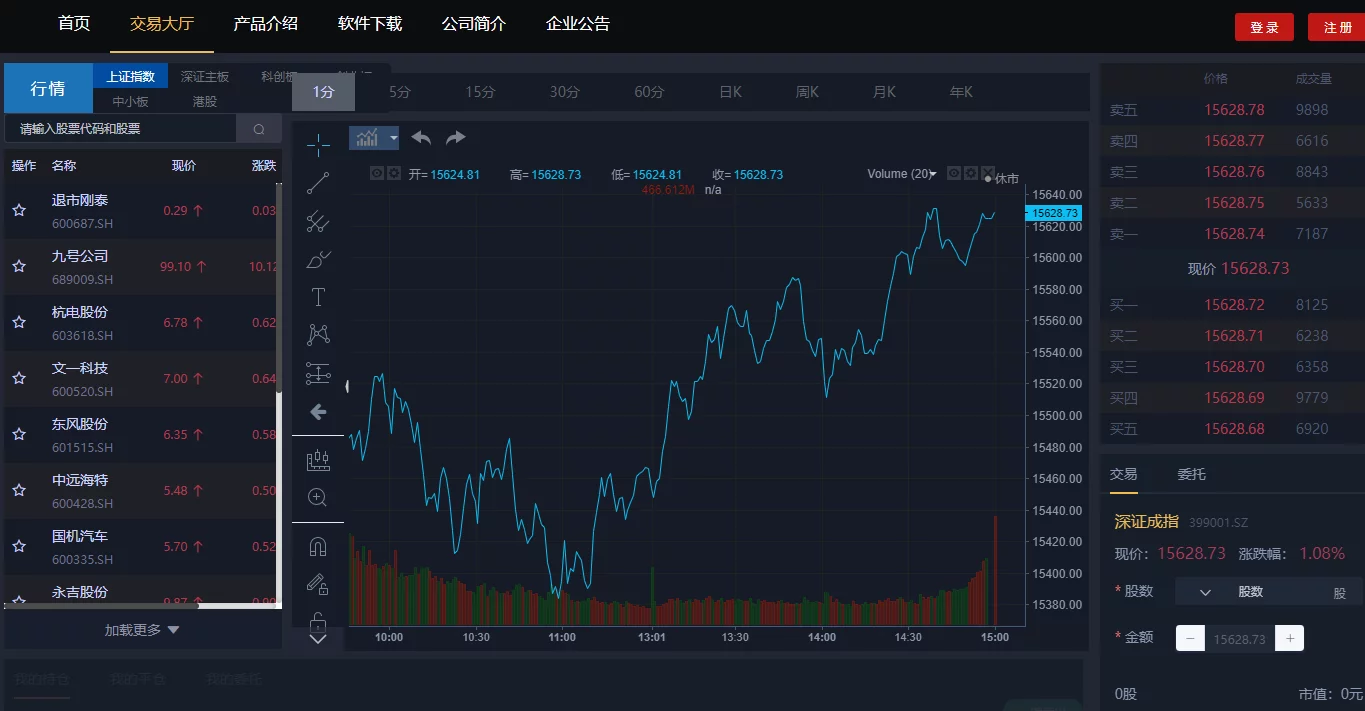Screen dimensions: 1365x711
Task: Remove the Volume indicator
Action: pyautogui.click(x=988, y=173)
